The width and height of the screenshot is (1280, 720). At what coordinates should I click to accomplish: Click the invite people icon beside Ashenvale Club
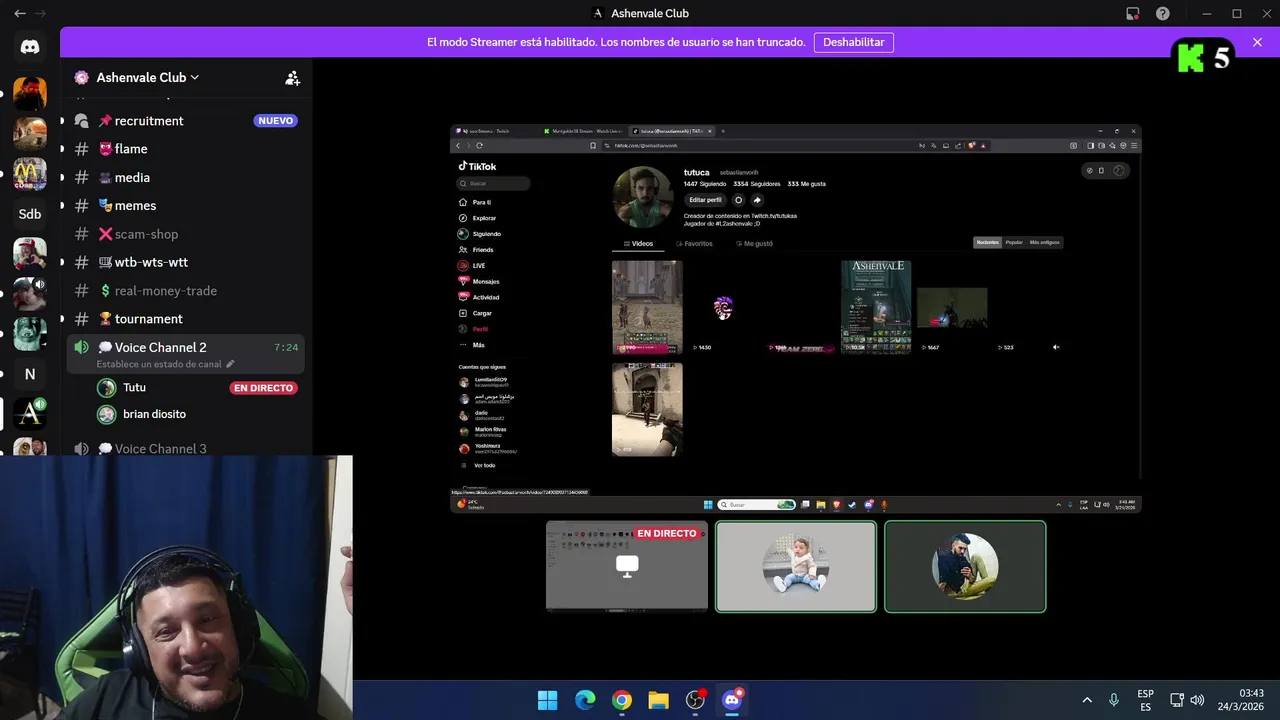[292, 77]
